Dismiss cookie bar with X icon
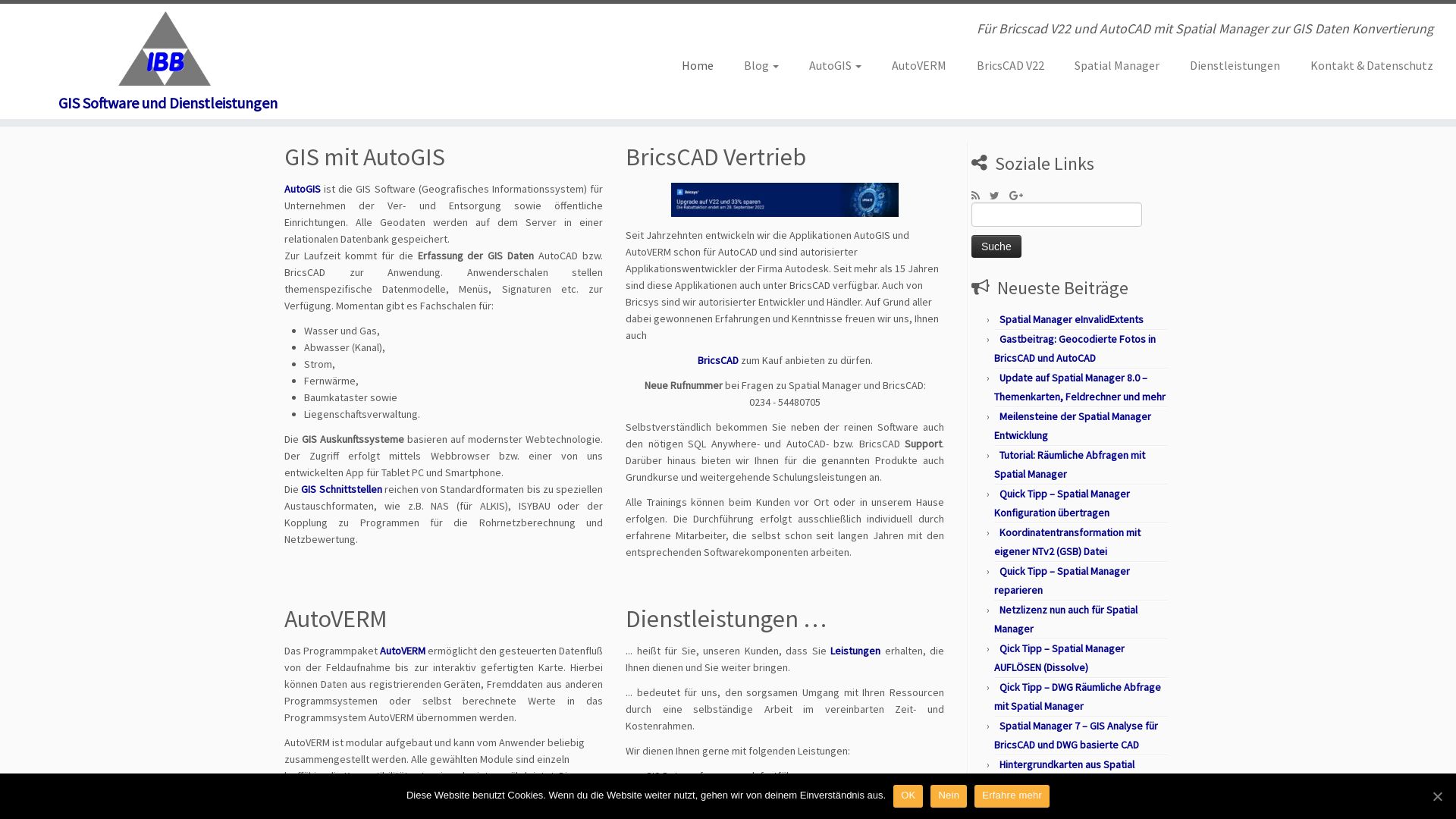 (x=1437, y=796)
